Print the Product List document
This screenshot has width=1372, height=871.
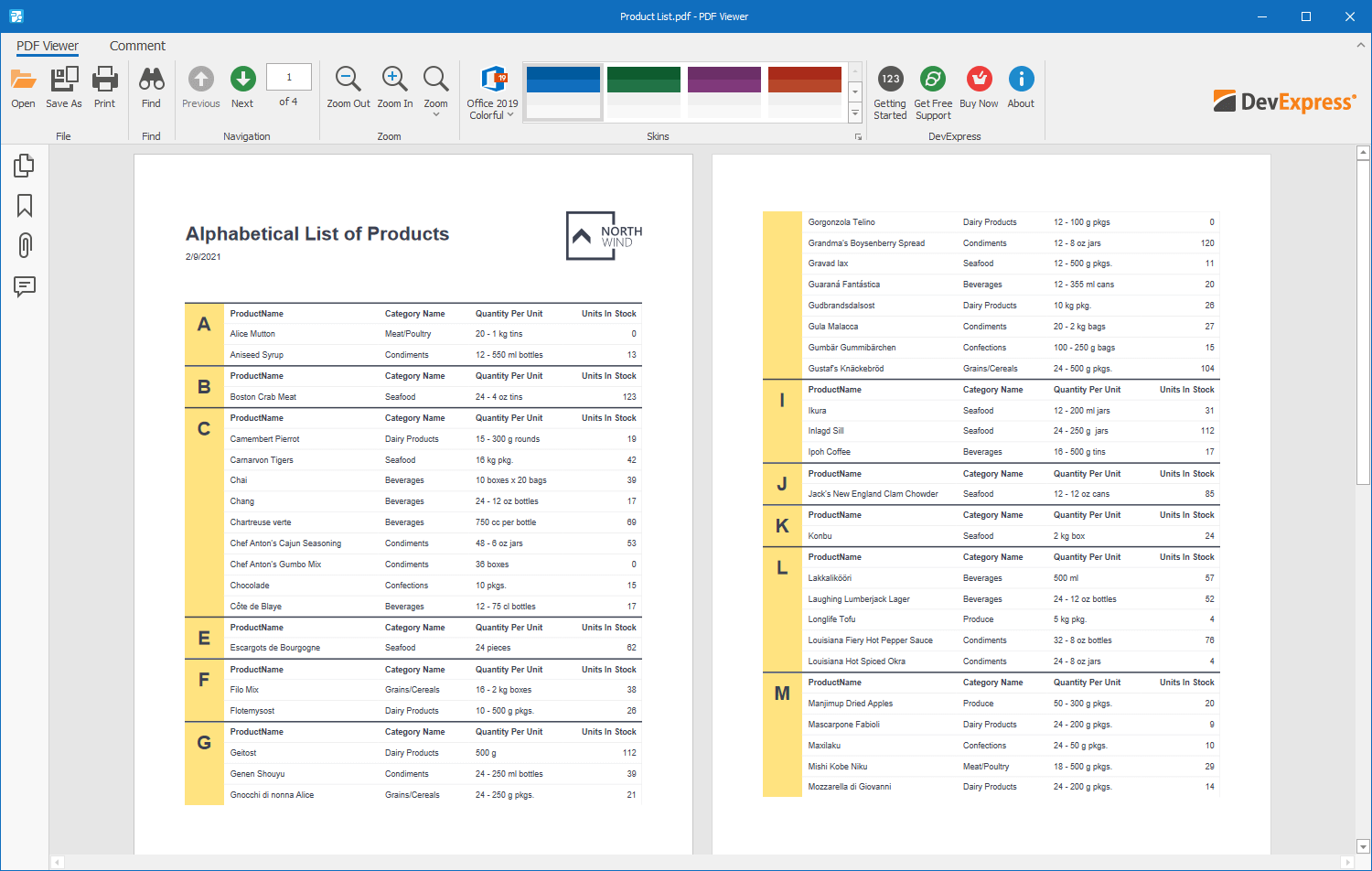pyautogui.click(x=104, y=87)
